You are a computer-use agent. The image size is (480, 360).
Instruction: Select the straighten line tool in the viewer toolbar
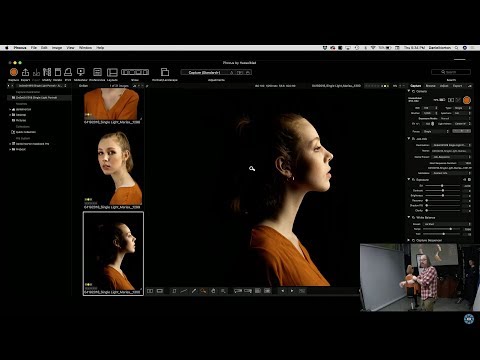(x=184, y=291)
